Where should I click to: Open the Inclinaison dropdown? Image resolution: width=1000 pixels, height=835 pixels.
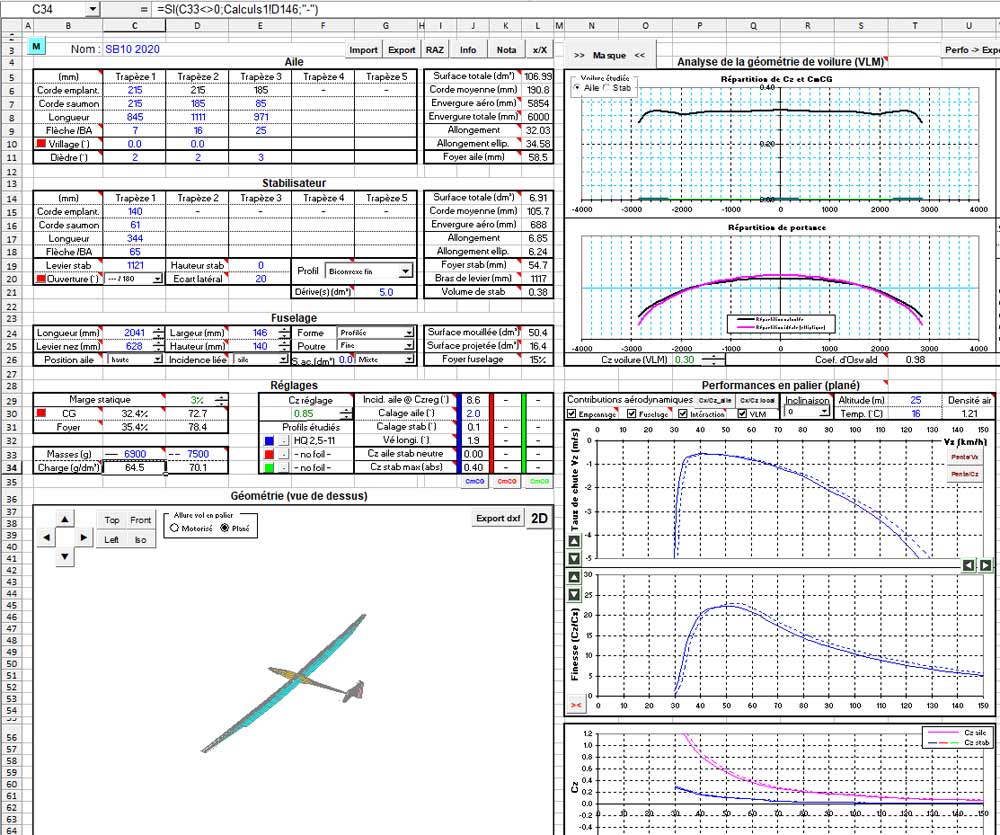pos(825,412)
